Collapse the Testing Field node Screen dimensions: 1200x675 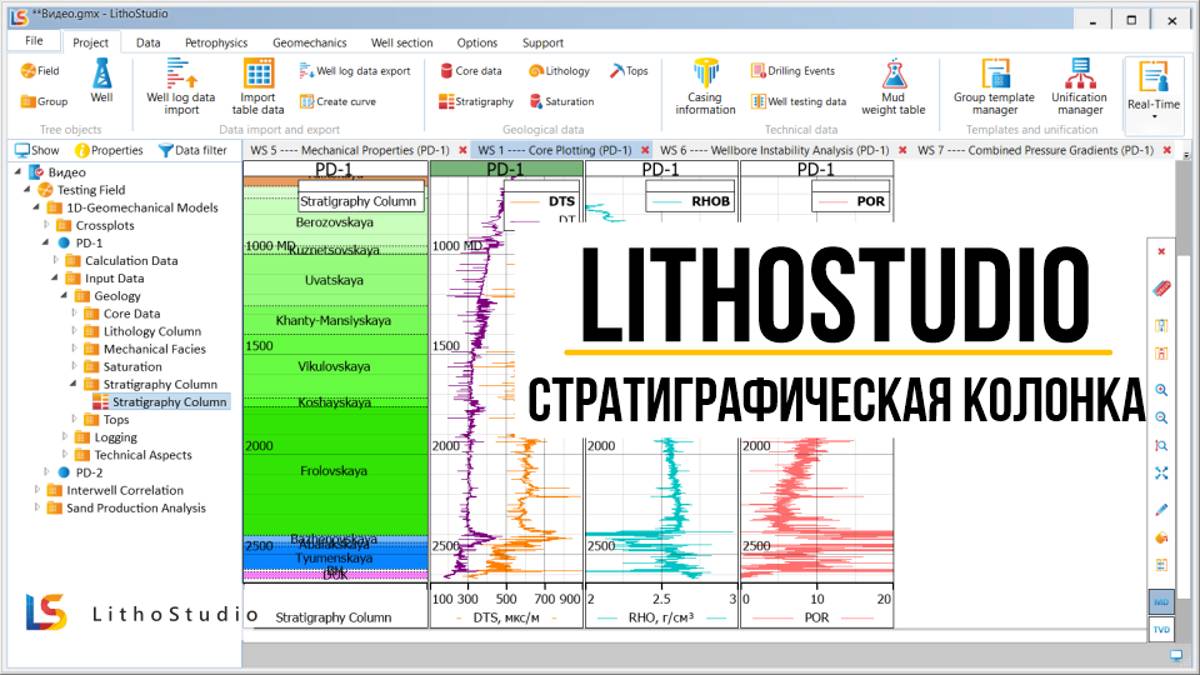[x=28, y=190]
